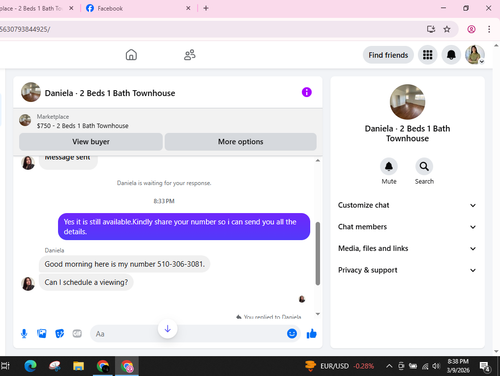Search in conversation magnifier icon
The height and width of the screenshot is (376, 500).
(x=424, y=166)
